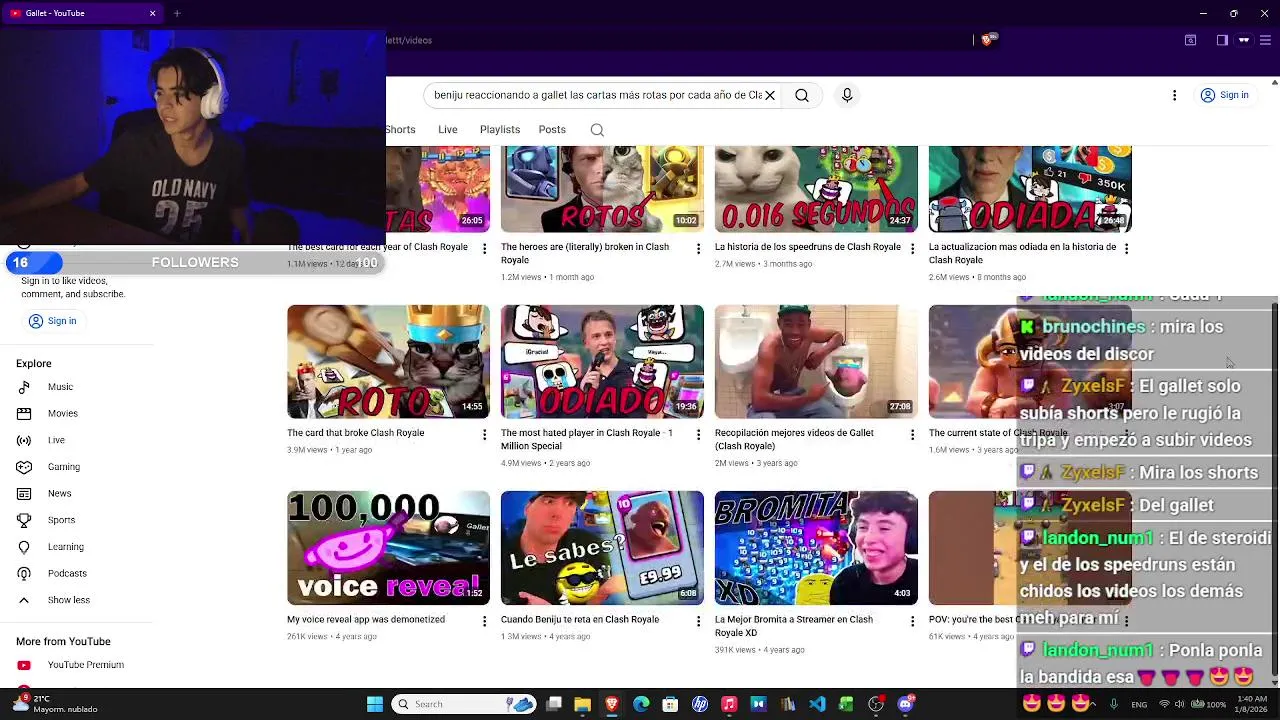Open options for 'The best card for each year' video

(x=485, y=248)
